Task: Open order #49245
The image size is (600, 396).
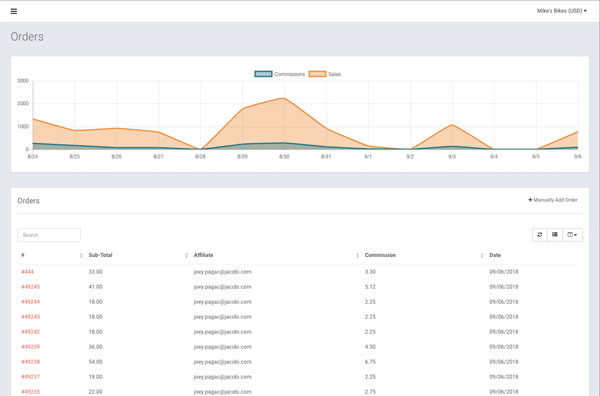Action: pos(31,287)
